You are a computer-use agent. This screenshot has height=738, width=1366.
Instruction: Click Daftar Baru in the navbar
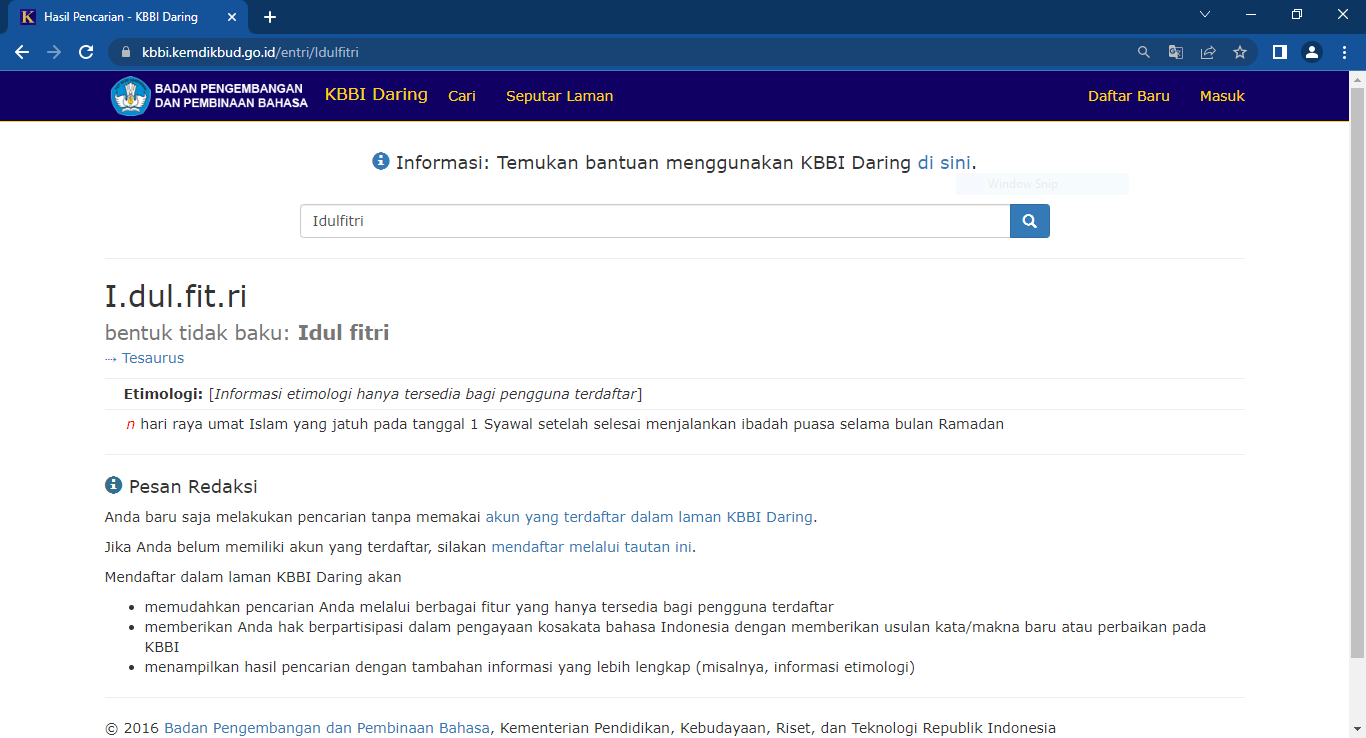pyautogui.click(x=1129, y=96)
